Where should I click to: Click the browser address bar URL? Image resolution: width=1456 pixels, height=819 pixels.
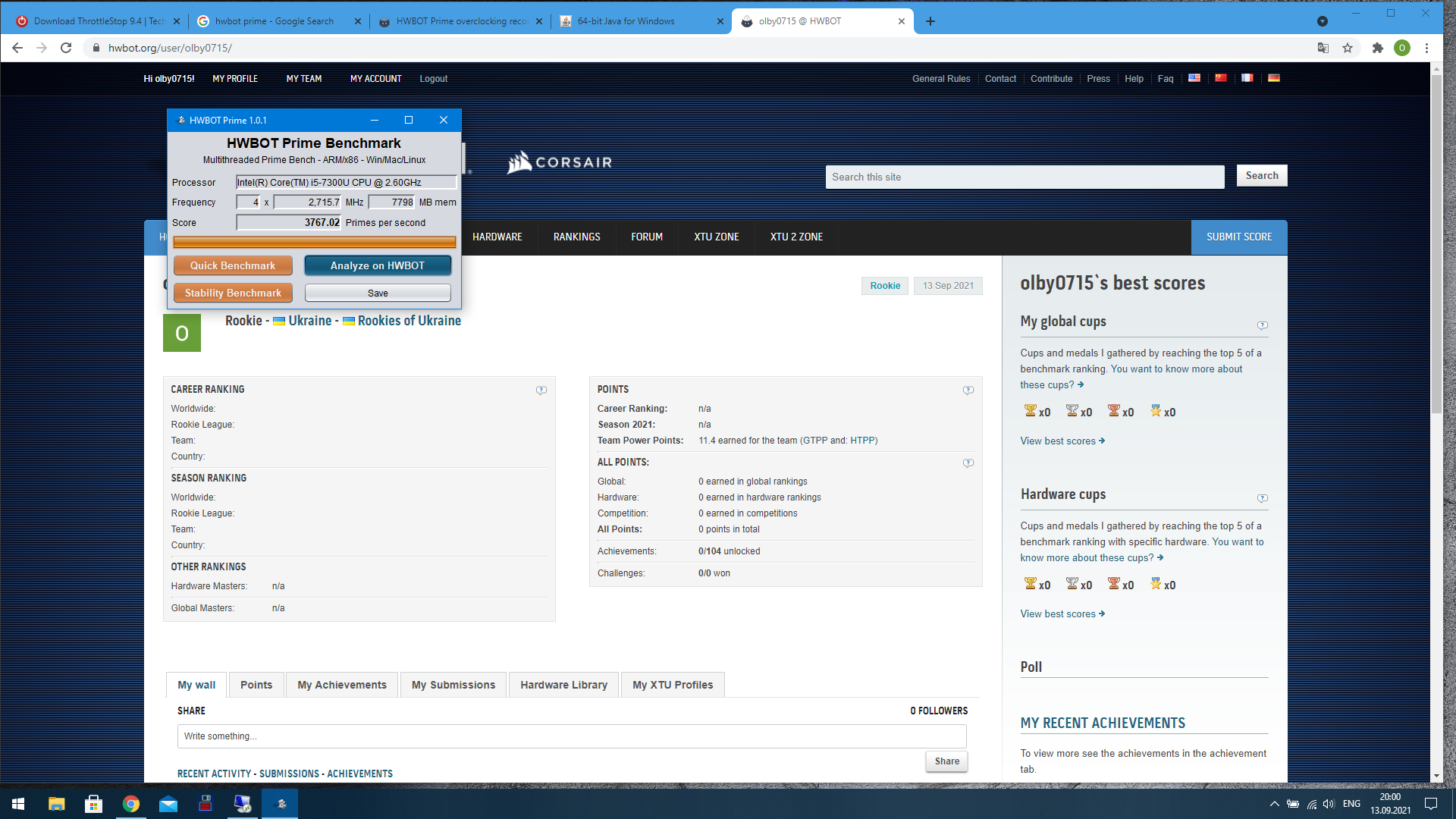(170, 48)
